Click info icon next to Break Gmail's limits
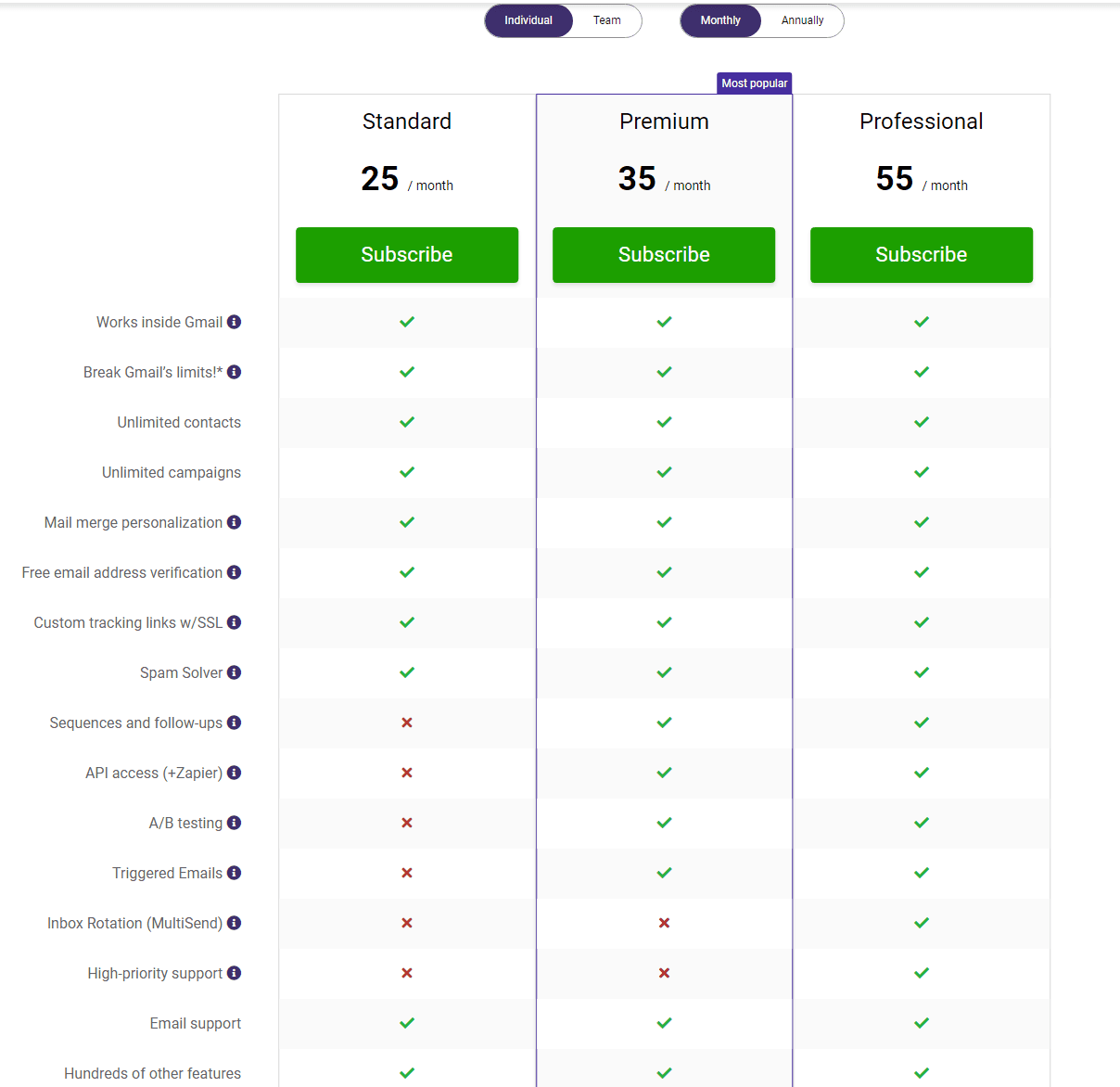This screenshot has width=1120, height=1087. (234, 372)
